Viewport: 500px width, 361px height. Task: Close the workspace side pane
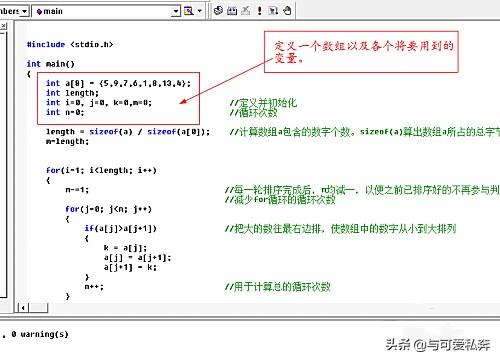(x=3, y=26)
